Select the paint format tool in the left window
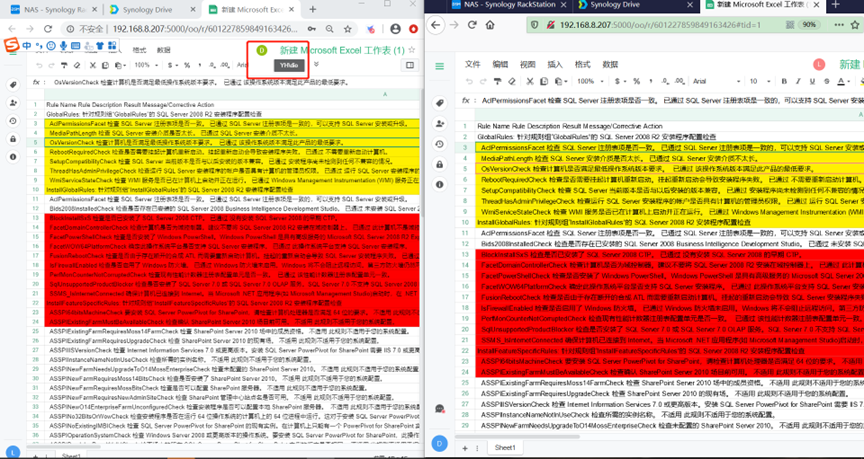Screen dimensions: 864x459 tap(64, 65)
